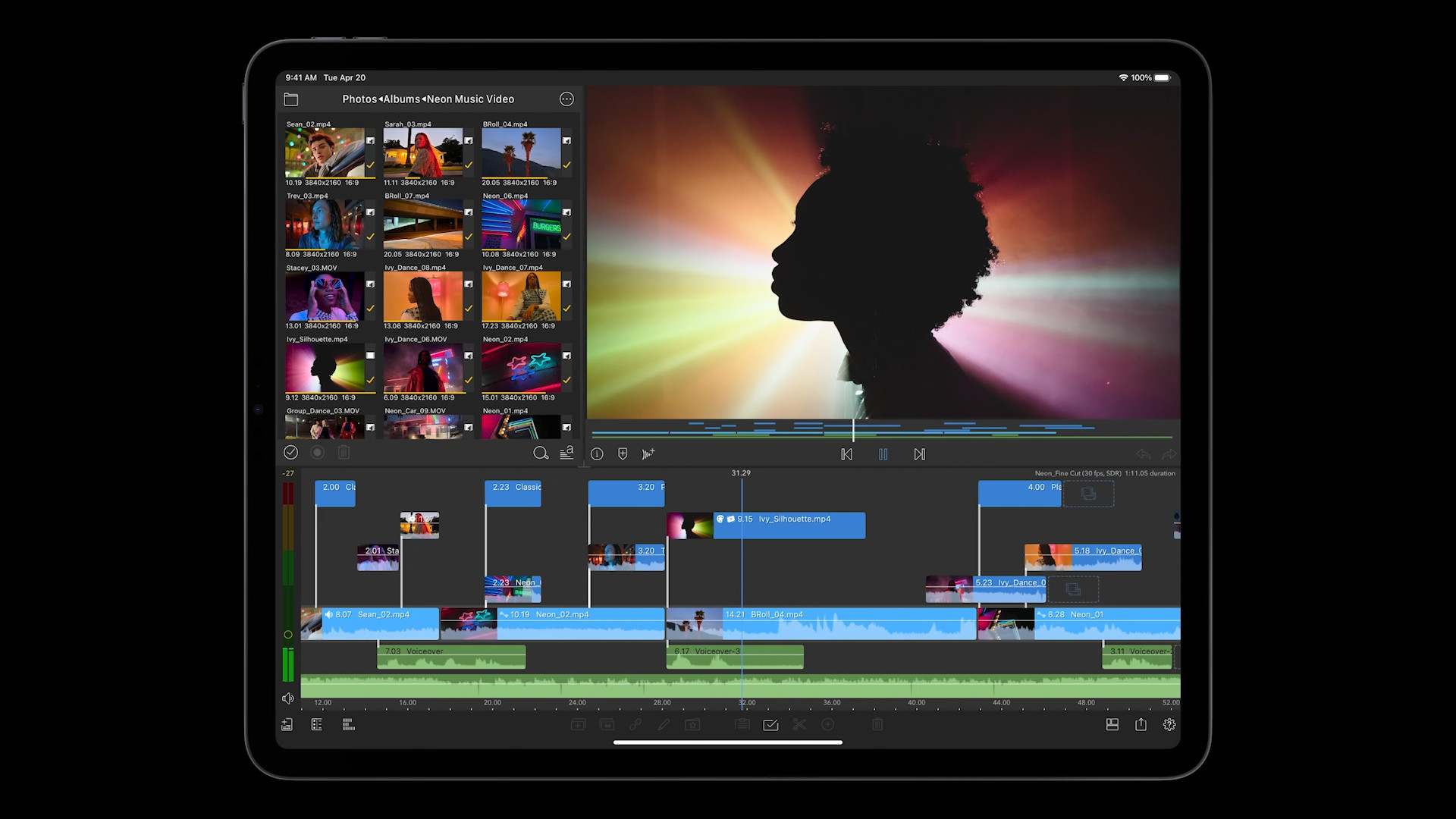Open the library source folder picker
1456x819 pixels.
coord(290,99)
